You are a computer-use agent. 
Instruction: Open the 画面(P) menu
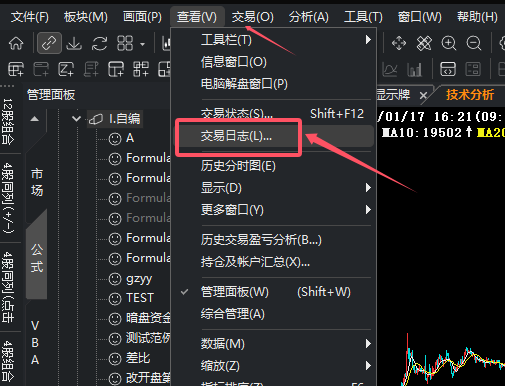[142, 17]
